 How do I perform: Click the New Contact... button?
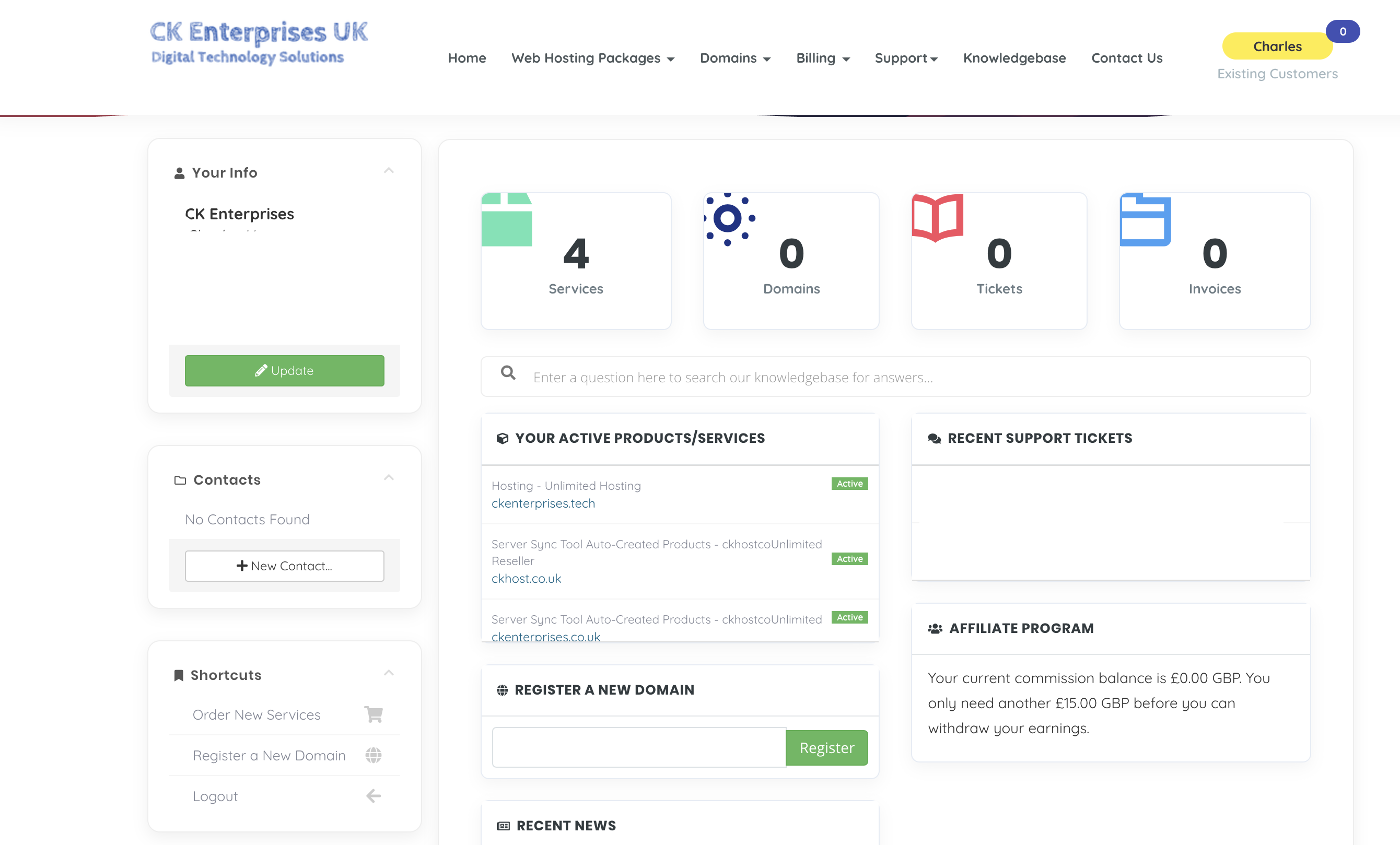pyautogui.click(x=284, y=566)
